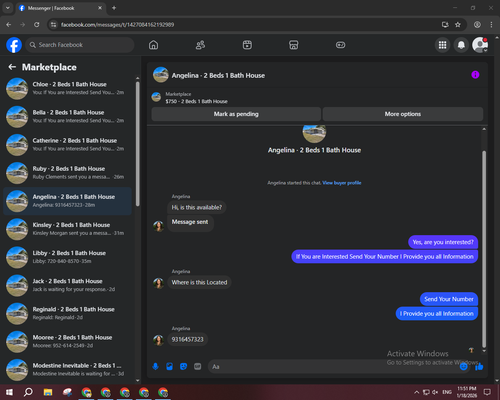
Task: Open Windows taskbar search
Action: tap(28, 392)
